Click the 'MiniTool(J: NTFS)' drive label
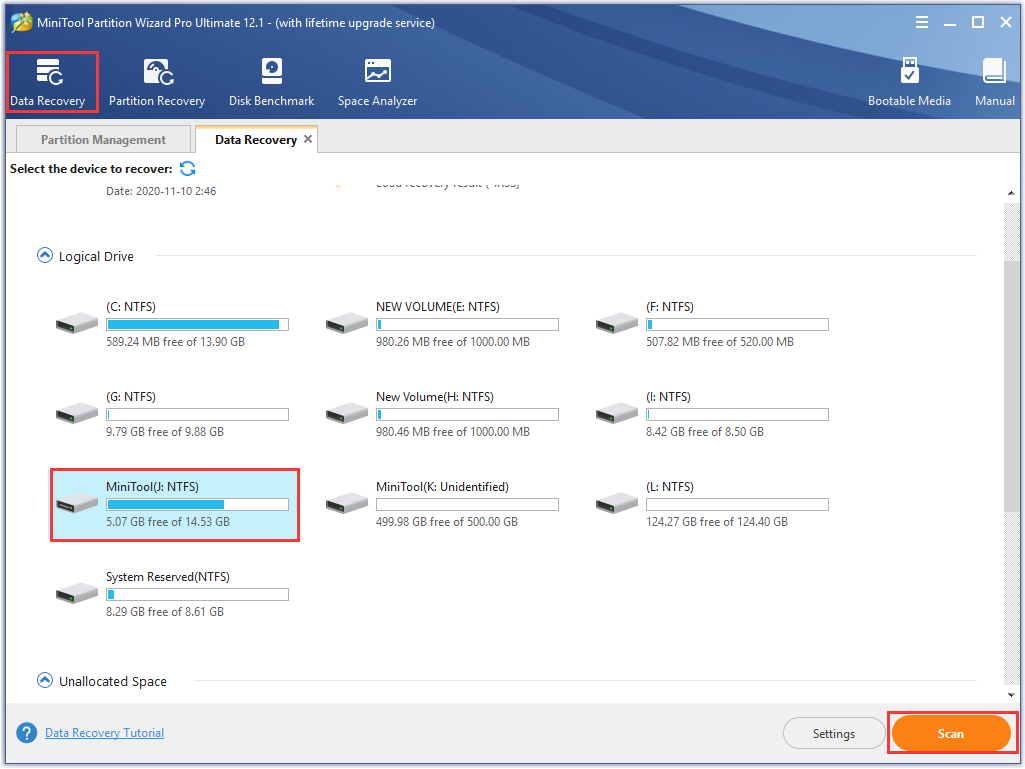1025x769 pixels. click(x=152, y=487)
